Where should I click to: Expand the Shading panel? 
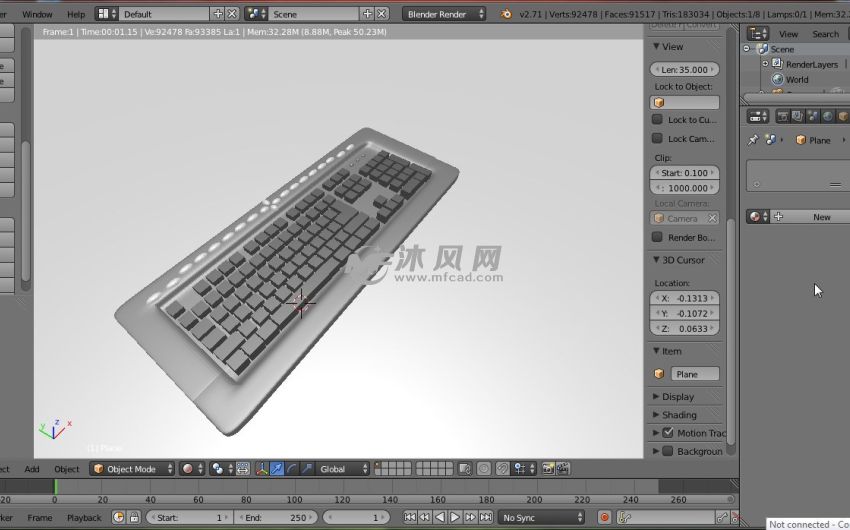tap(678, 415)
